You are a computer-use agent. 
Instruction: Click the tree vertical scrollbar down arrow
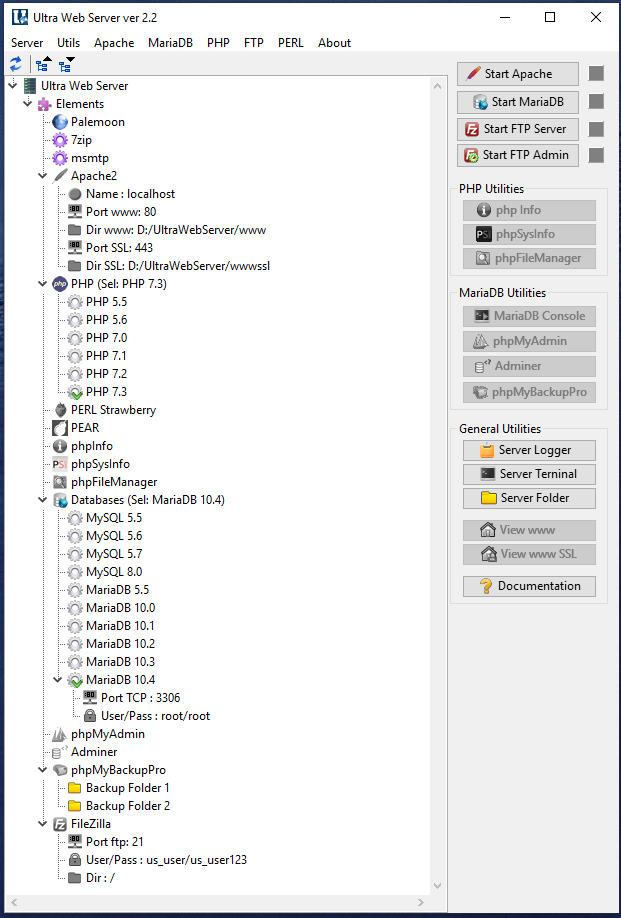pyautogui.click(x=438, y=886)
